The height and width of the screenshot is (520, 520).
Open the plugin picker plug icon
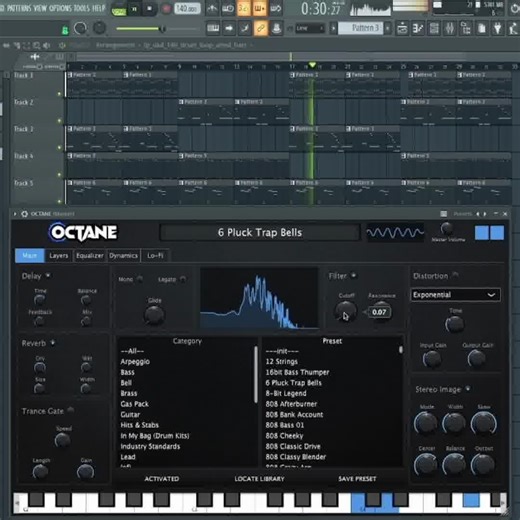click(x=497, y=29)
